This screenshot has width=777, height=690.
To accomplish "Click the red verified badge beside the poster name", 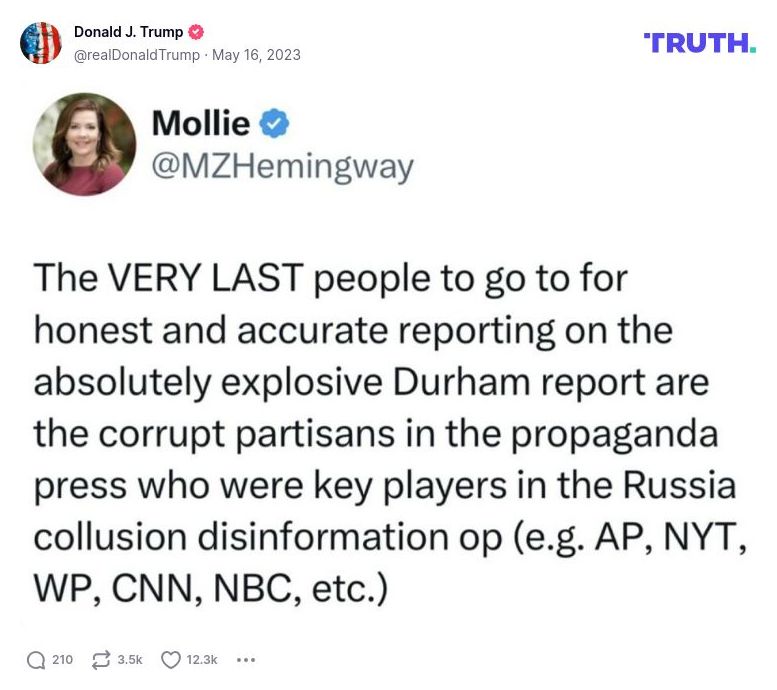I will point(197,33).
